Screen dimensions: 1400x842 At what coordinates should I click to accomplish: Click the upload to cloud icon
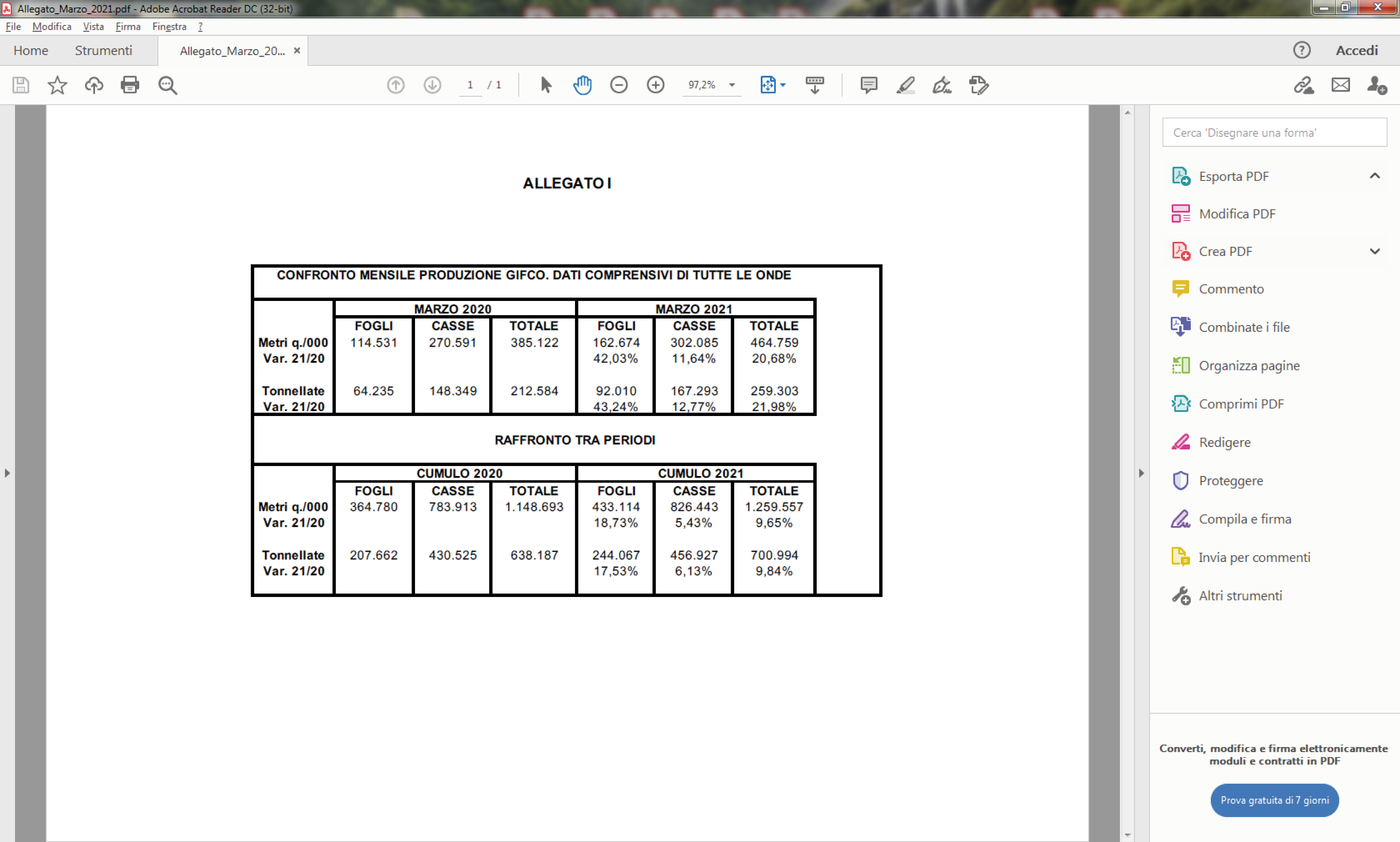(94, 85)
